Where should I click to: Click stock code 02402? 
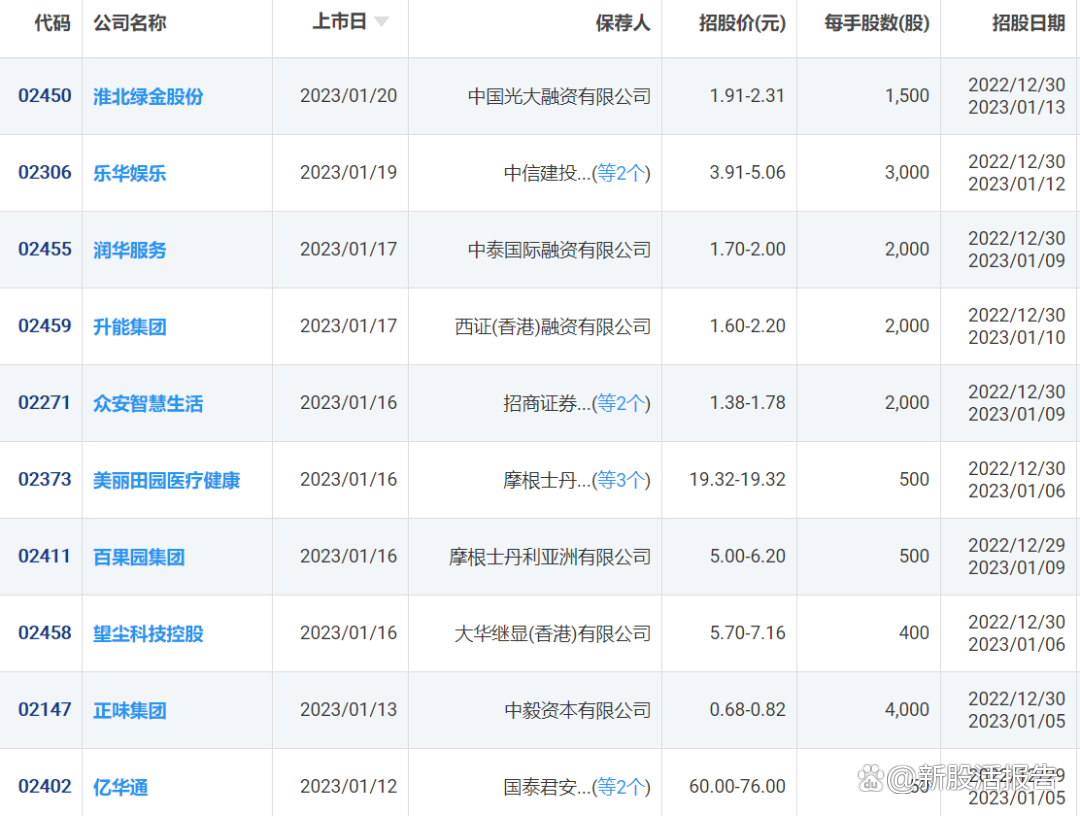click(x=45, y=786)
